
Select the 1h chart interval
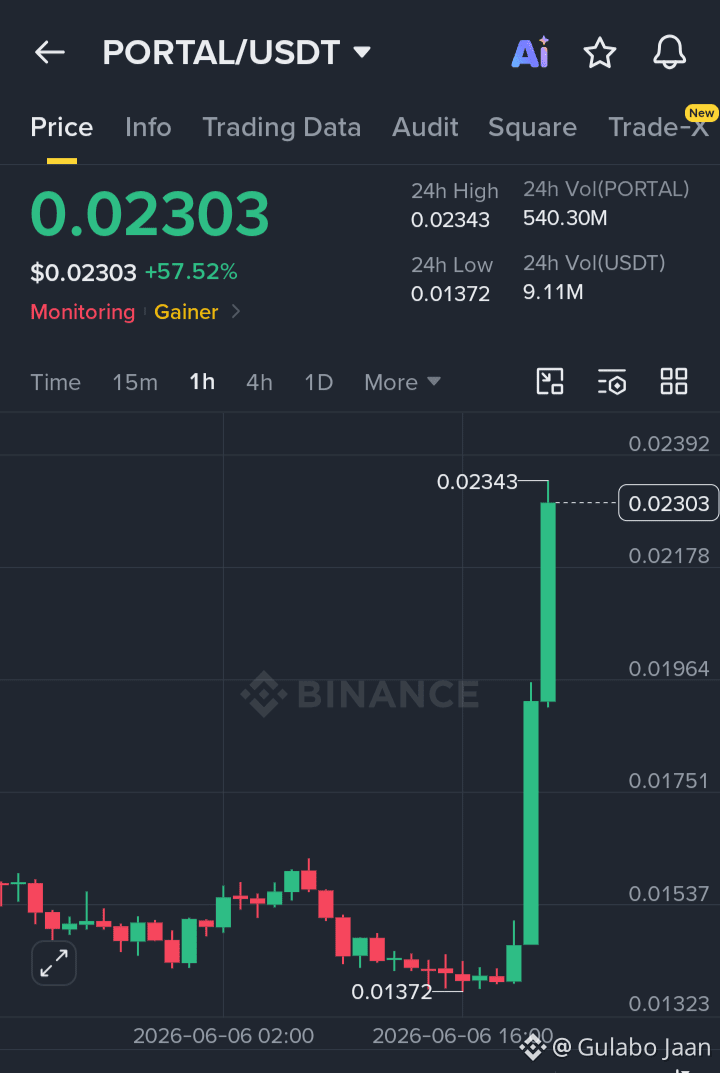click(x=202, y=382)
